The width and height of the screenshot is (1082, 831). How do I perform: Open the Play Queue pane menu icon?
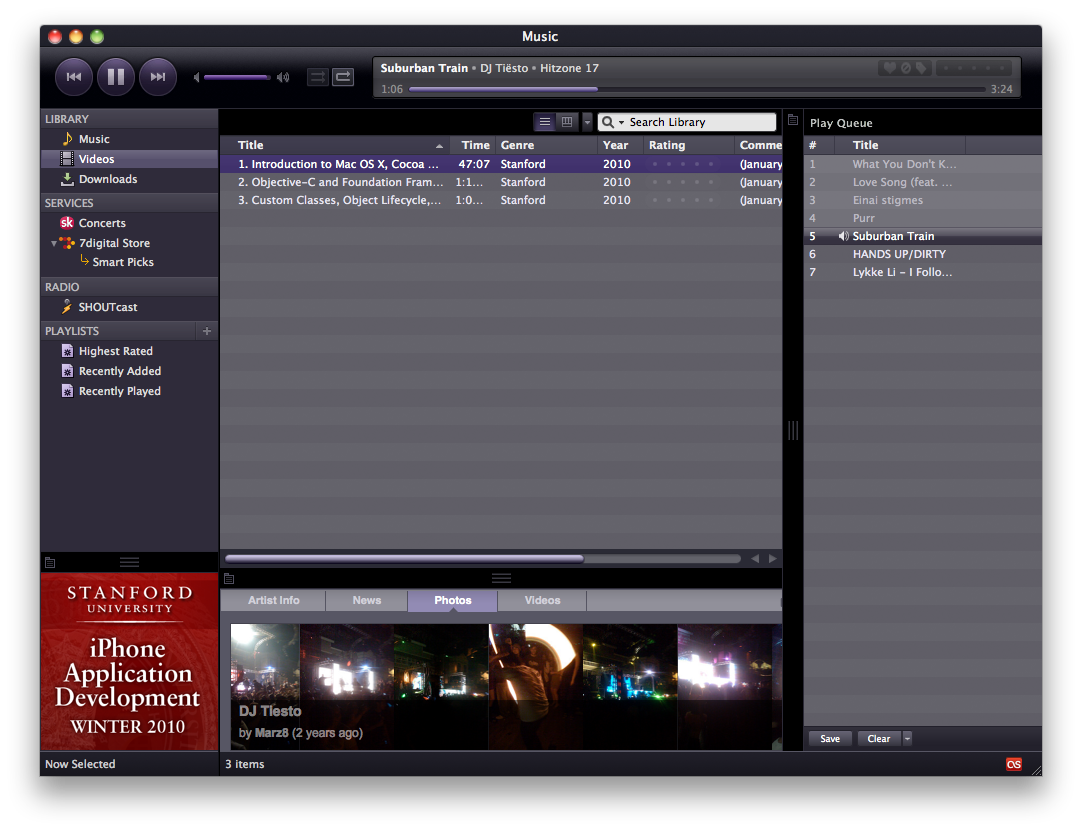coord(793,120)
